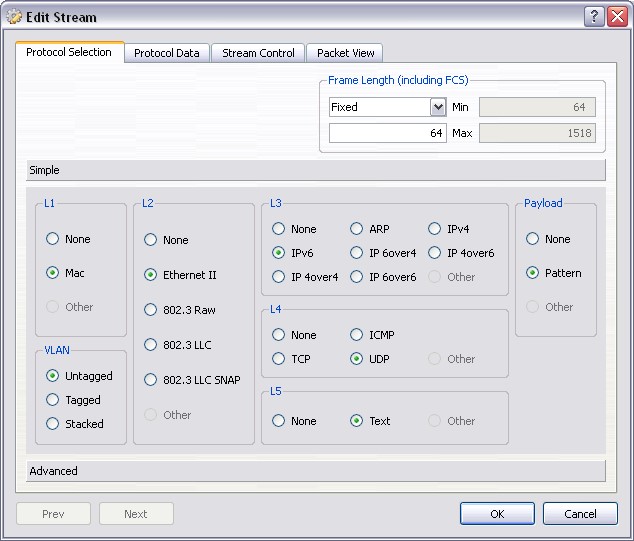The height and width of the screenshot is (541, 634).
Task: Set Payload to None
Action: [x=533, y=239]
